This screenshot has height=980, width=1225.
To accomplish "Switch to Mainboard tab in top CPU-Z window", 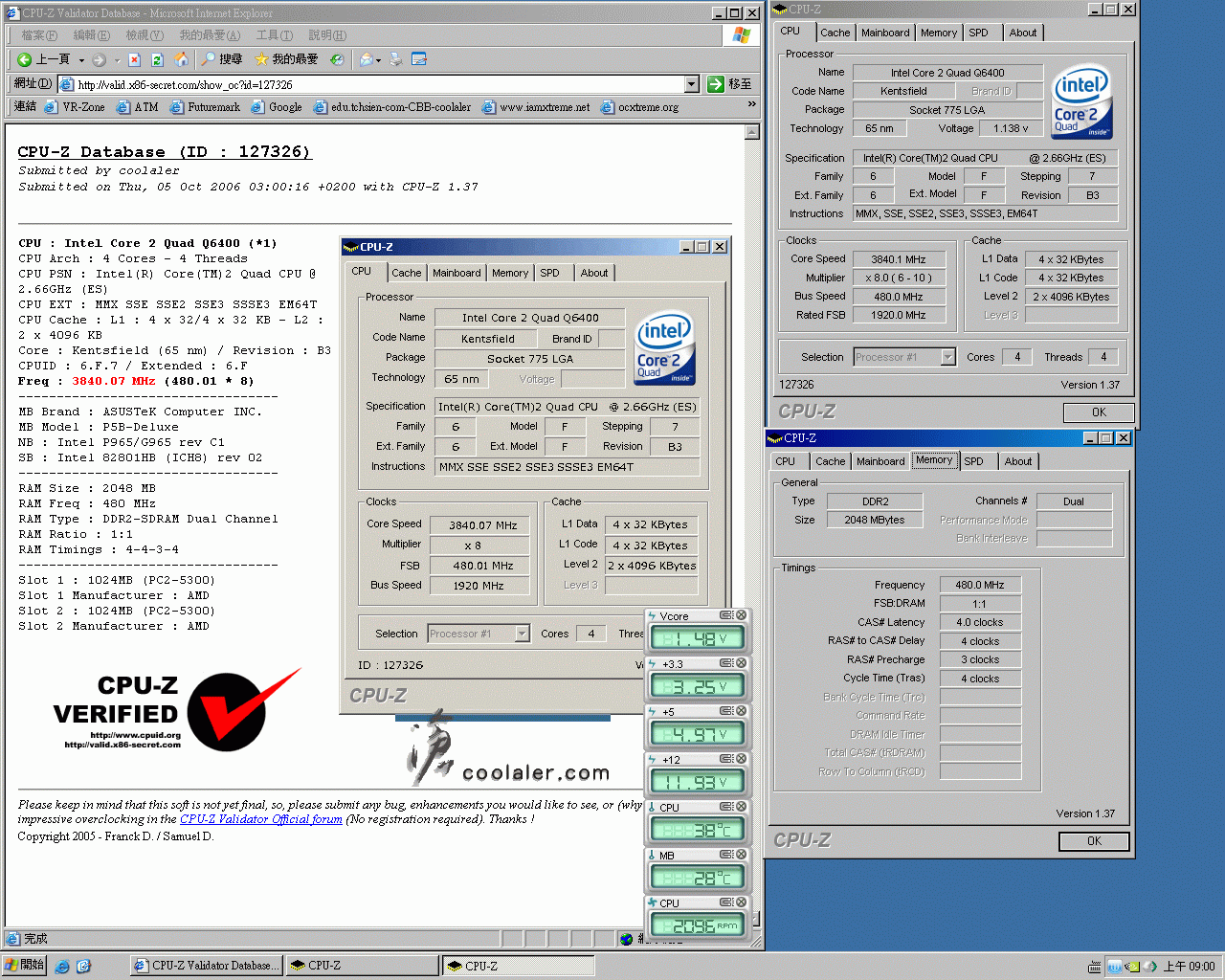I will (885, 33).
